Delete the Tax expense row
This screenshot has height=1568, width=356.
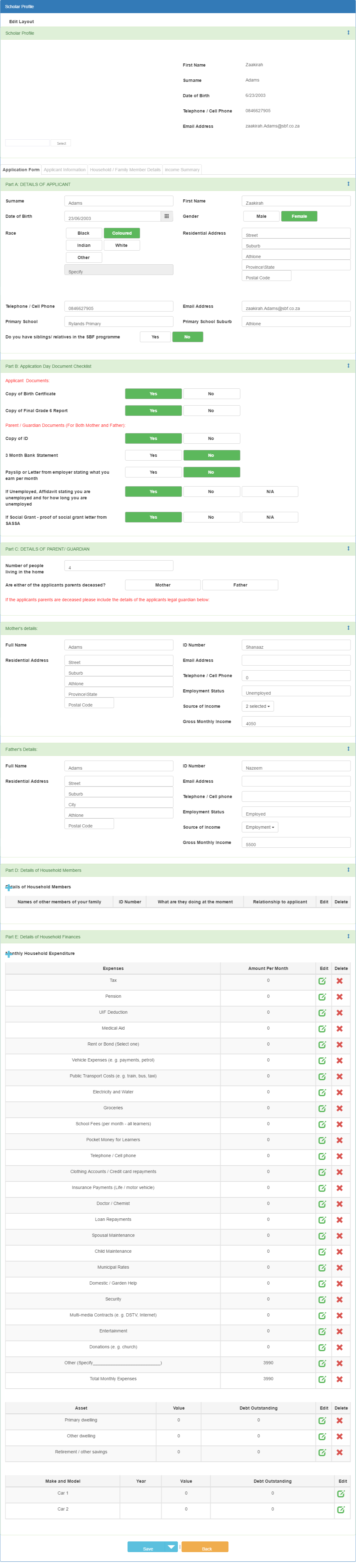[339, 981]
